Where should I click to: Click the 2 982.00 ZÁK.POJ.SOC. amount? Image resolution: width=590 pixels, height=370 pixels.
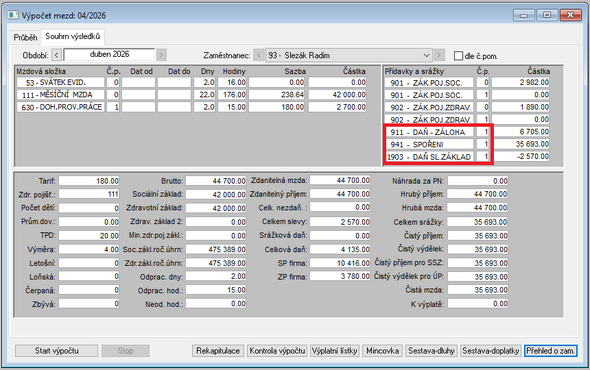tap(520, 82)
